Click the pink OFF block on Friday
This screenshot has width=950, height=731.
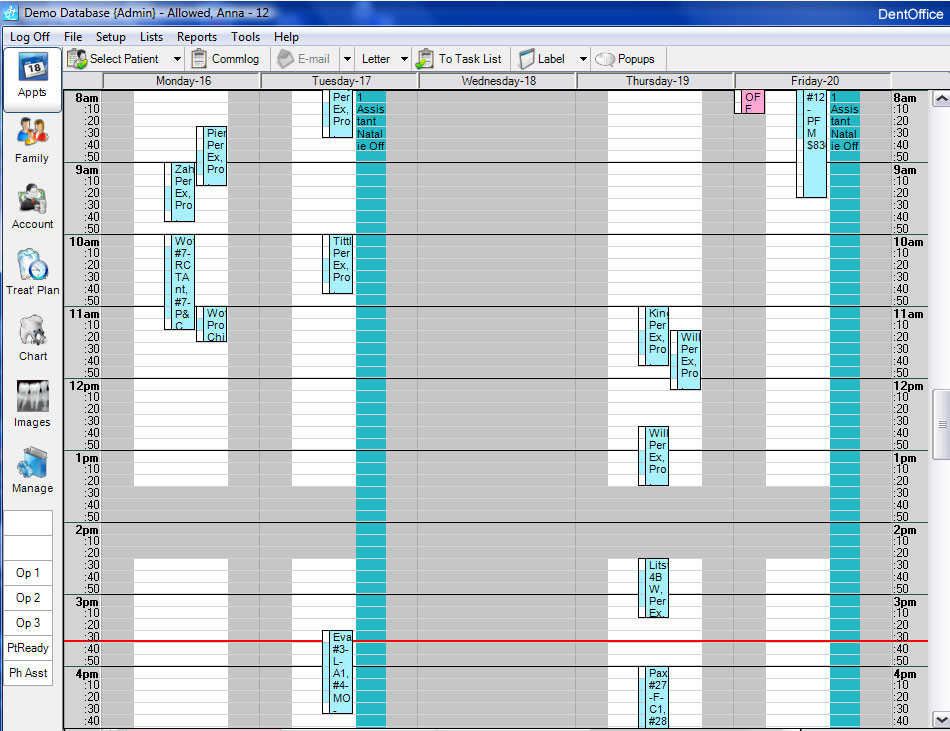pos(752,102)
